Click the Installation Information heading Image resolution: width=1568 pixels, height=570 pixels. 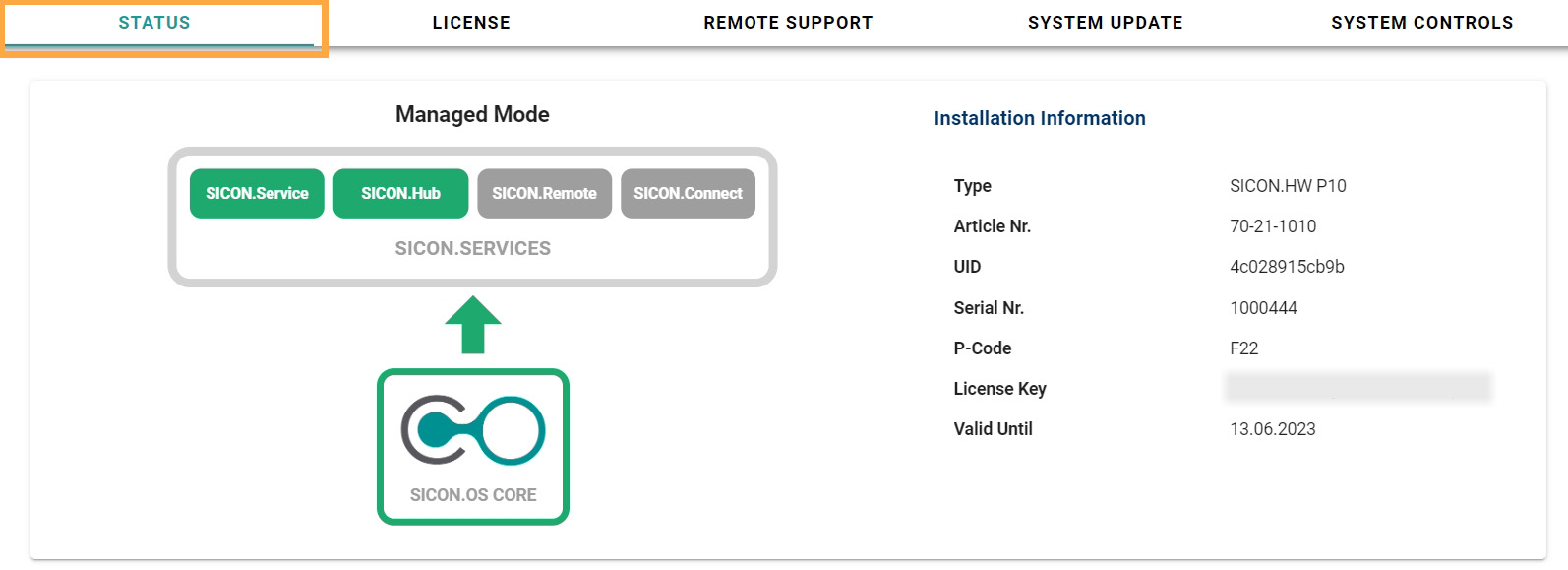(x=1039, y=118)
